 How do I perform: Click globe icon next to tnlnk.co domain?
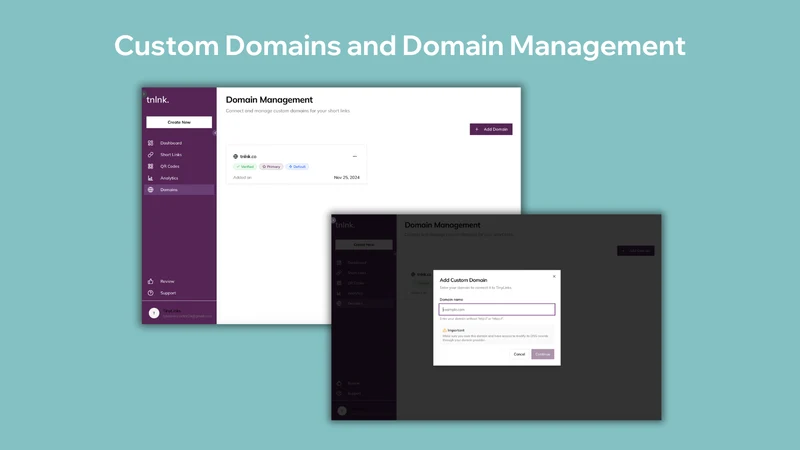235,156
